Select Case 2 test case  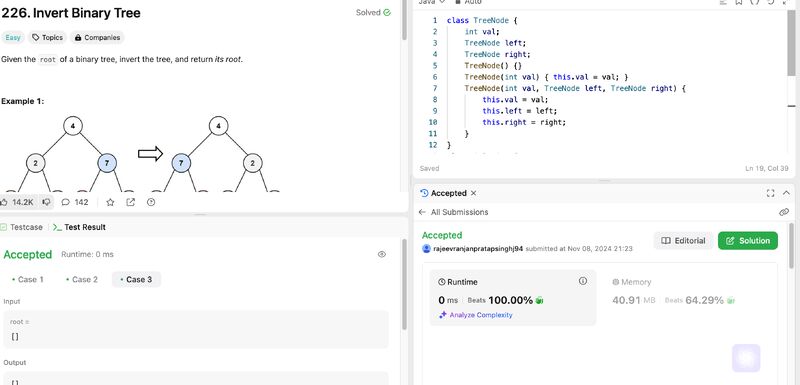click(82, 279)
